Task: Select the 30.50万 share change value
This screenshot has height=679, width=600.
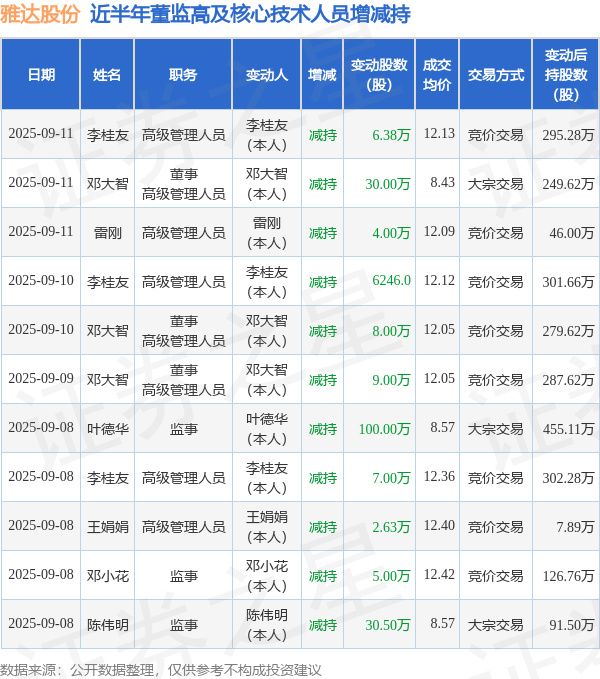Action: [387, 624]
